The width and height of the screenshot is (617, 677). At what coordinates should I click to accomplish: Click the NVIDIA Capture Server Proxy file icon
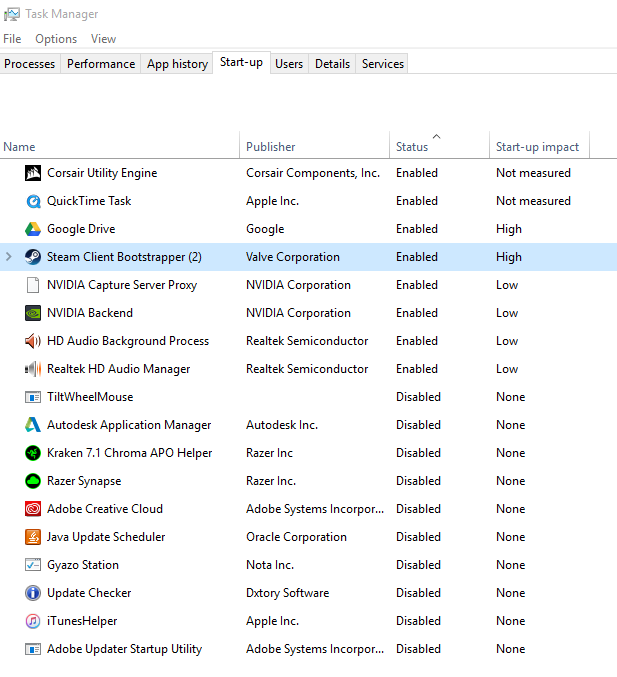(x=33, y=285)
